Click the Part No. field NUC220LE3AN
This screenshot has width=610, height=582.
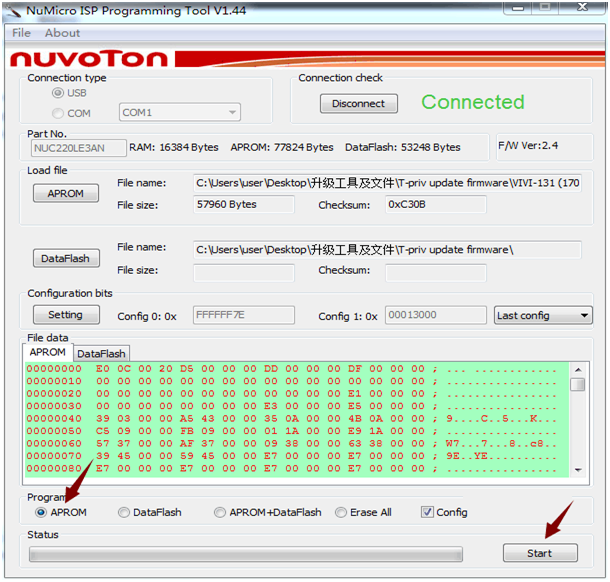pyautogui.click(x=79, y=148)
